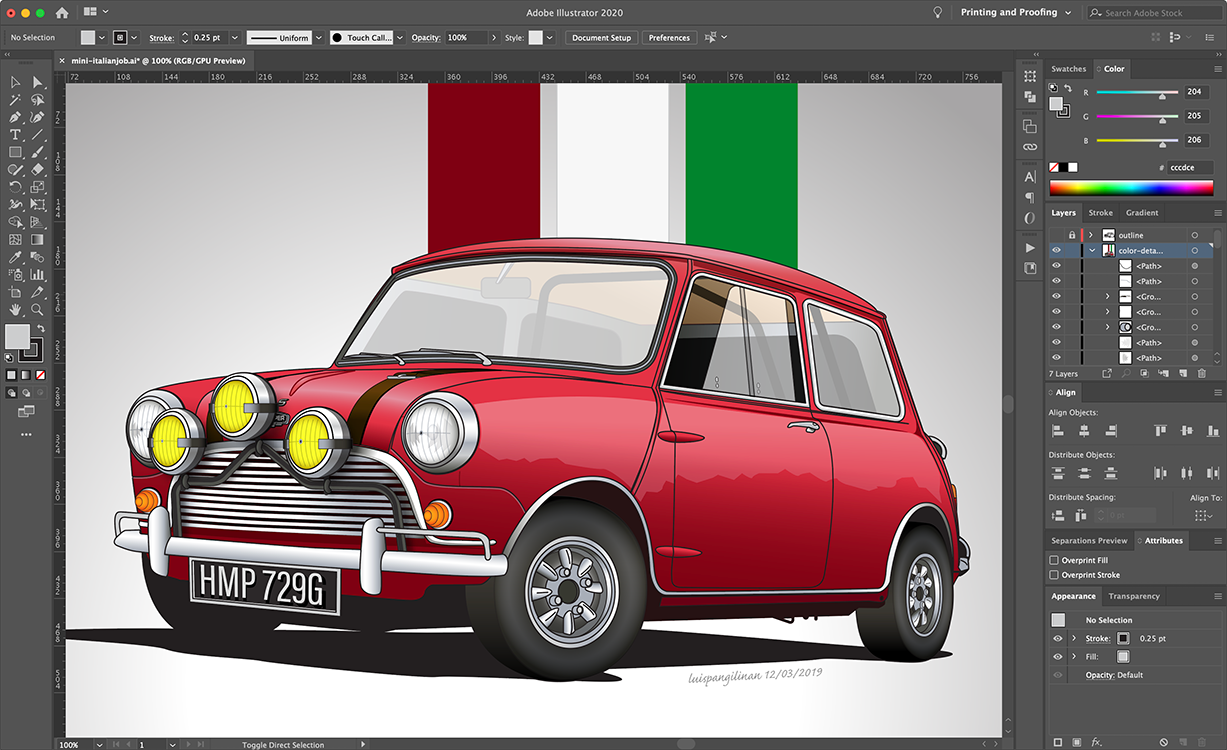Click the Style label swatch
The width and height of the screenshot is (1227, 750).
535,37
